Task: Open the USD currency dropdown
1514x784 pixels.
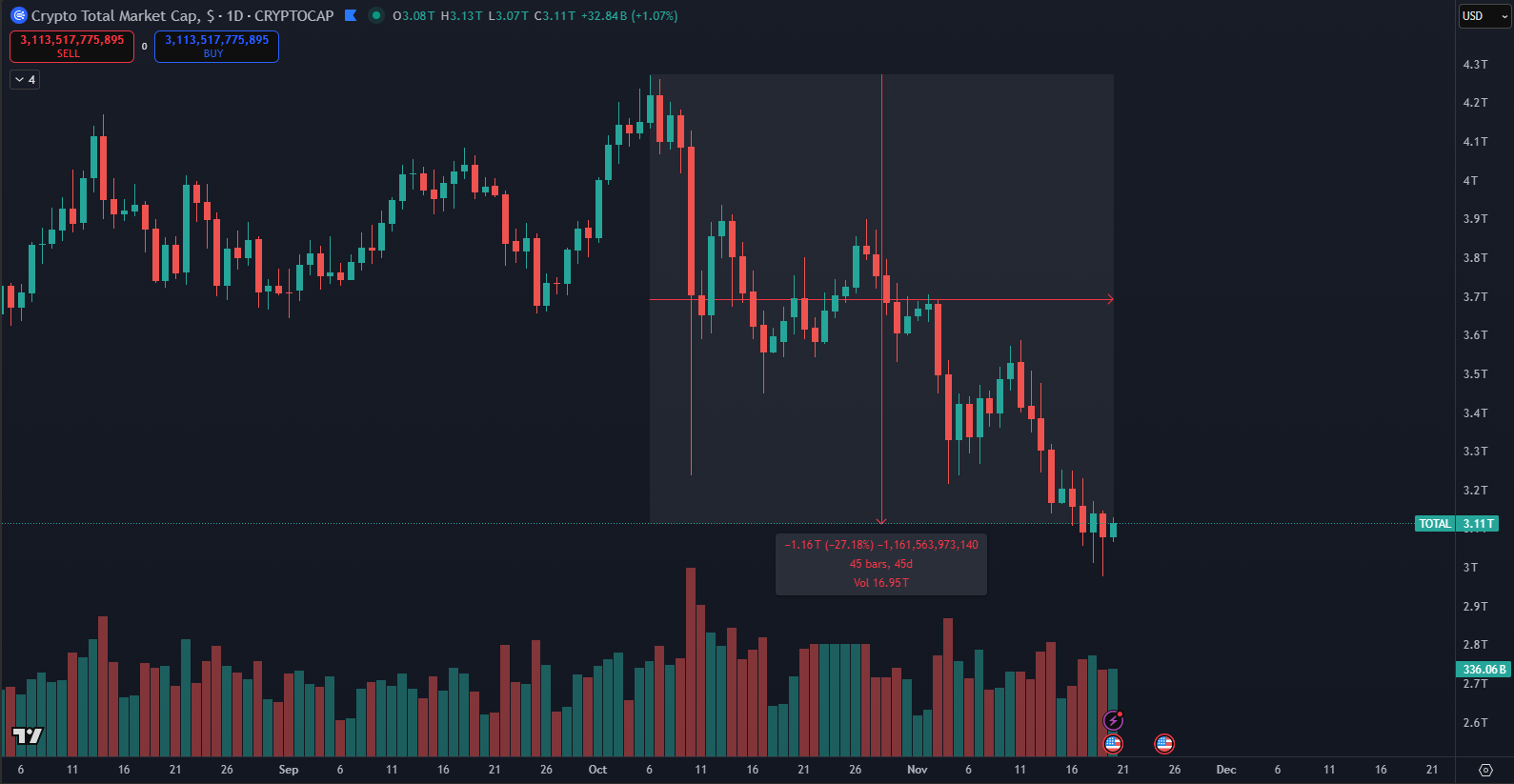Action: [1484, 16]
